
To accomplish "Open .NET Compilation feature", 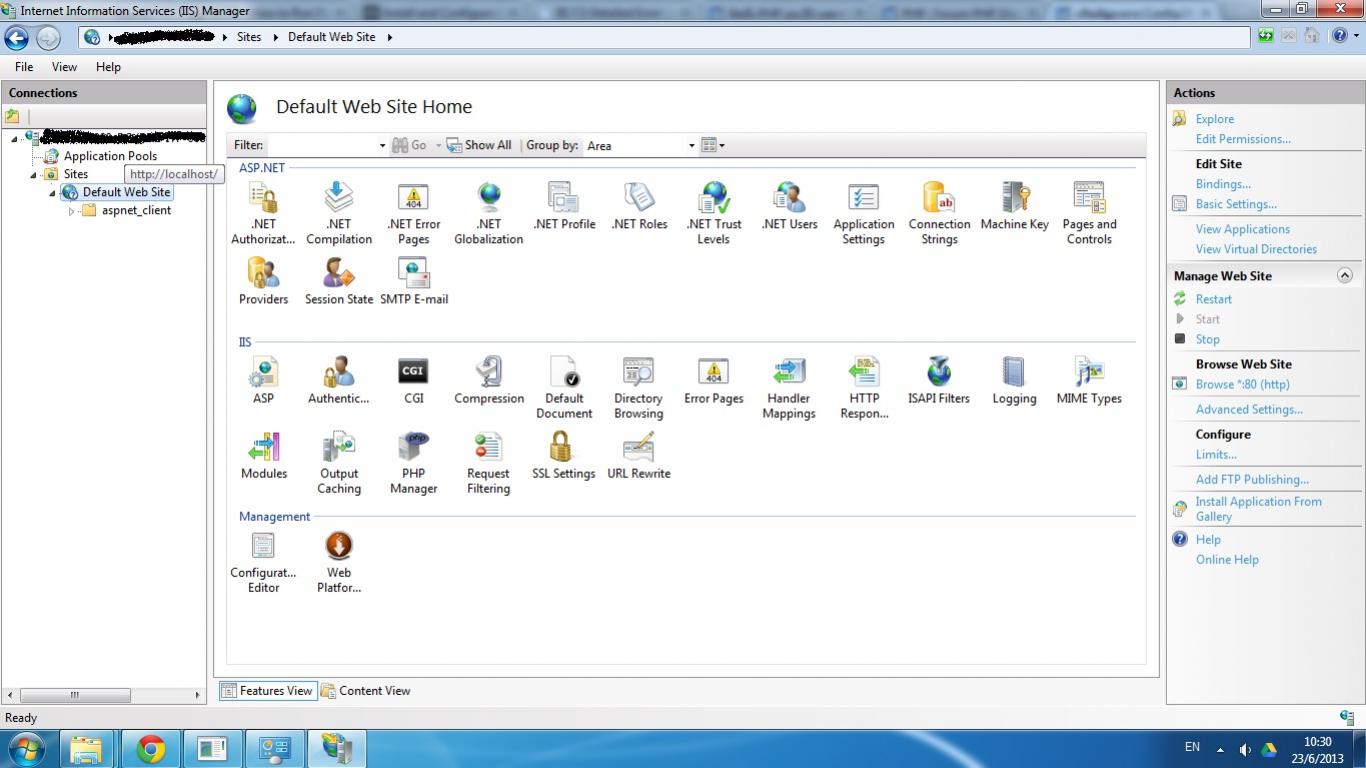I will (x=339, y=213).
